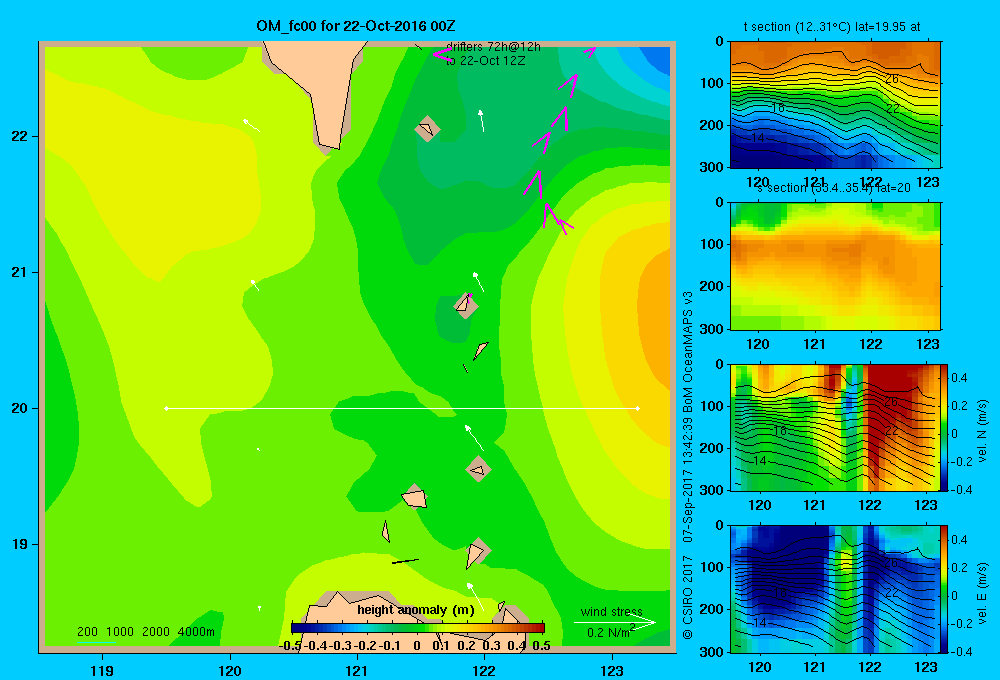Click the temperature section plot

(835, 105)
